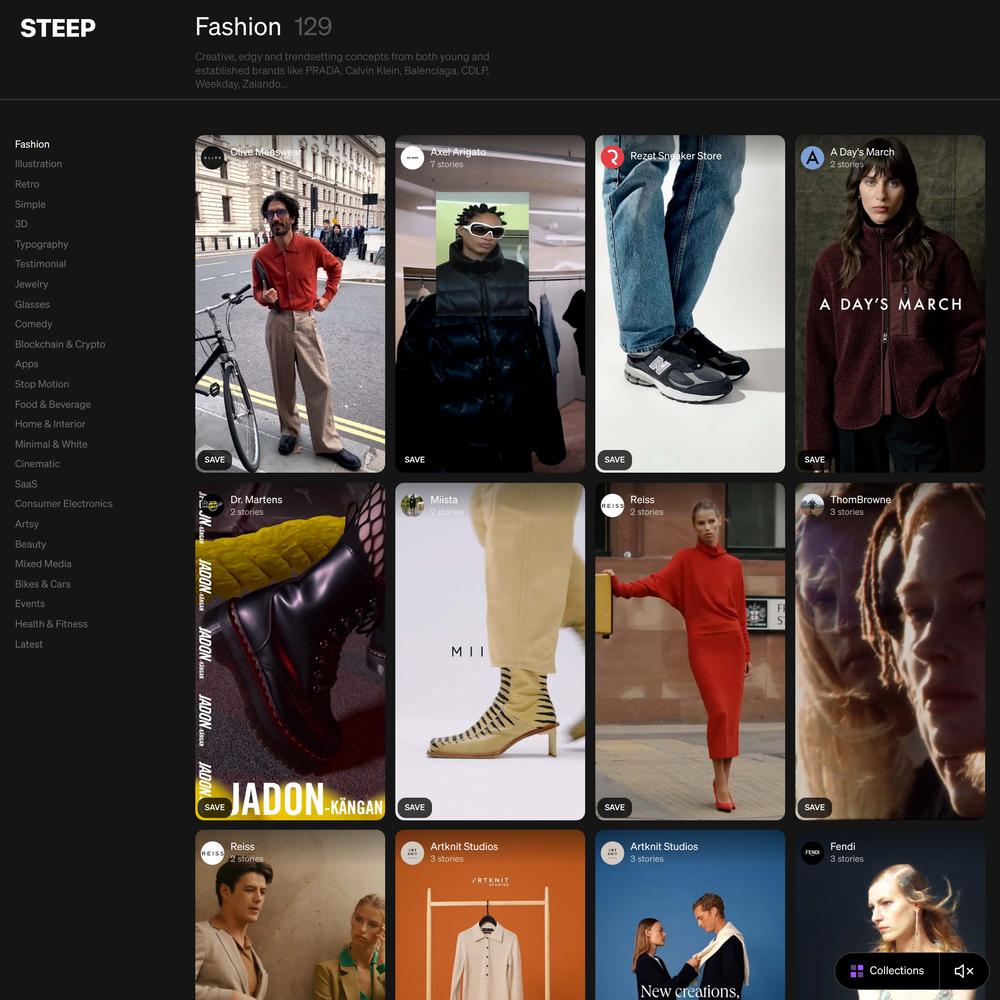Save the A Day's March story
Screen dimensions: 1000x1000
(814, 460)
